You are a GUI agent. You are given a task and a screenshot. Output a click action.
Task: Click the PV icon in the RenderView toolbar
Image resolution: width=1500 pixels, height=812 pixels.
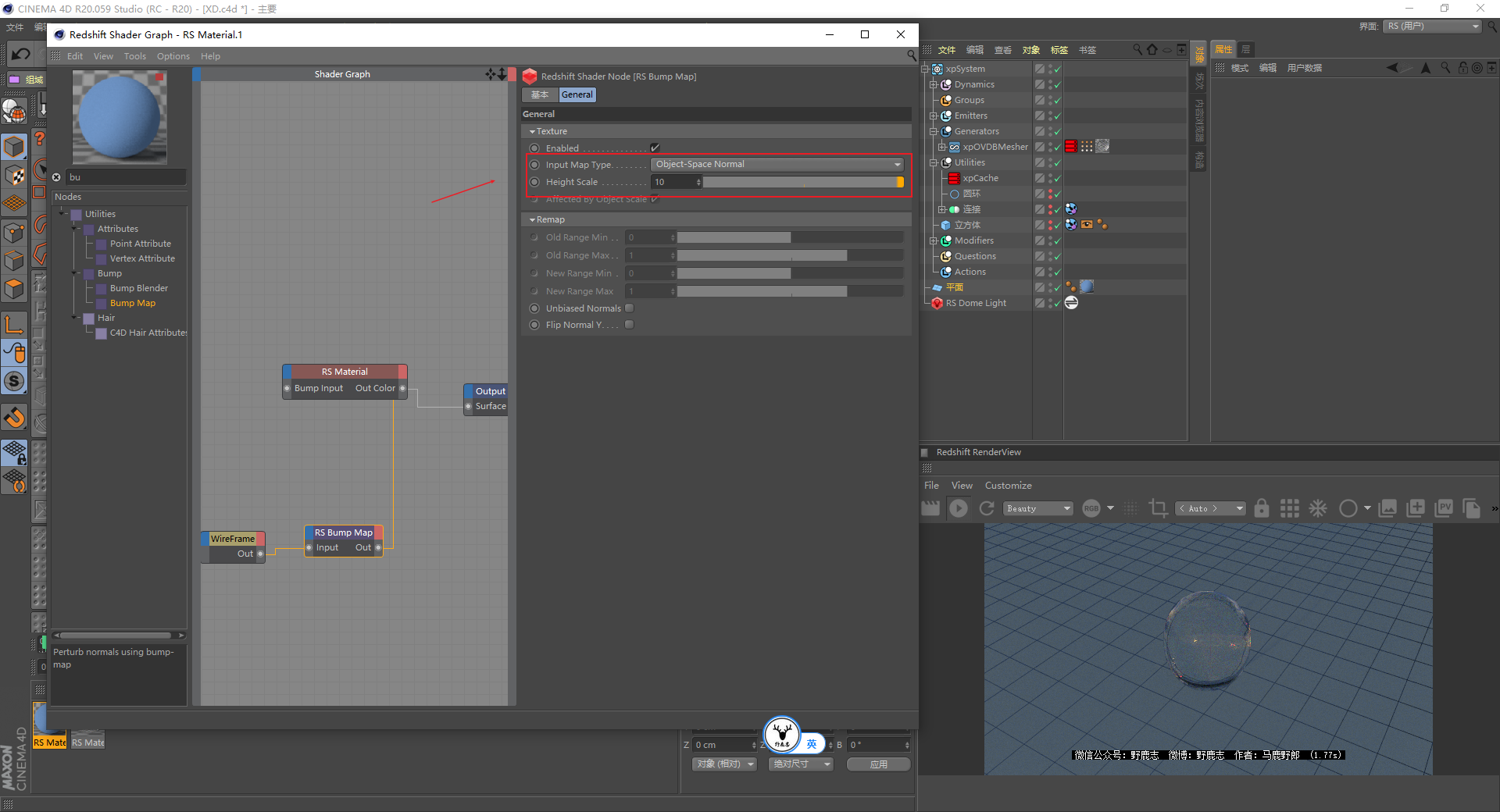pyautogui.click(x=1444, y=508)
